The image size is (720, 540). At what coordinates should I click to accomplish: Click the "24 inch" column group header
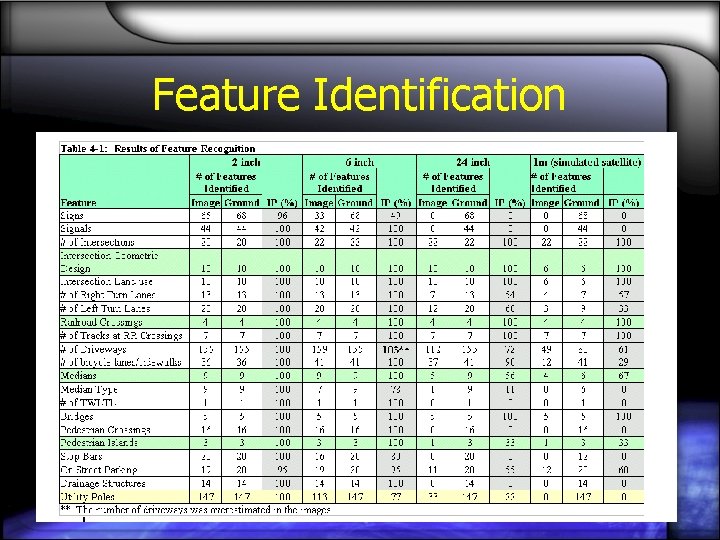tap(473, 162)
